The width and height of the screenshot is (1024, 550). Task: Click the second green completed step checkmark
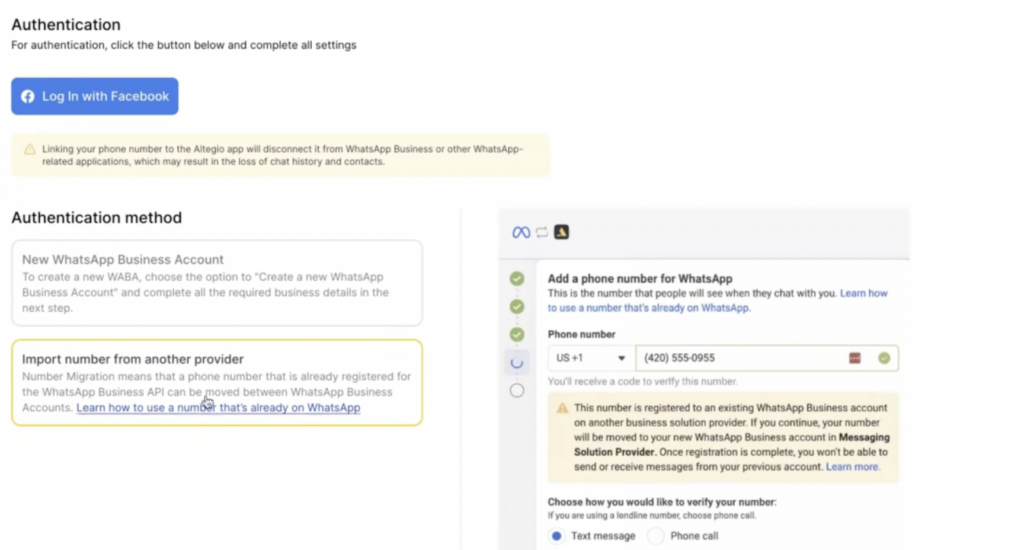(517, 306)
